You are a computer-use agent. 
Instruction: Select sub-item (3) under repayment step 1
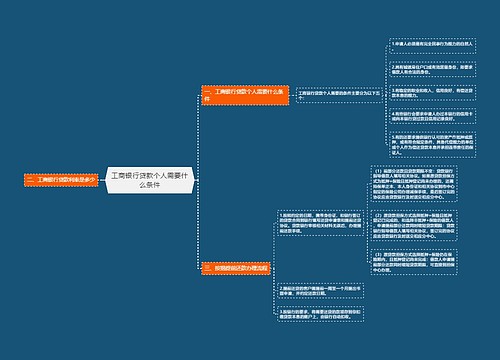(414, 262)
